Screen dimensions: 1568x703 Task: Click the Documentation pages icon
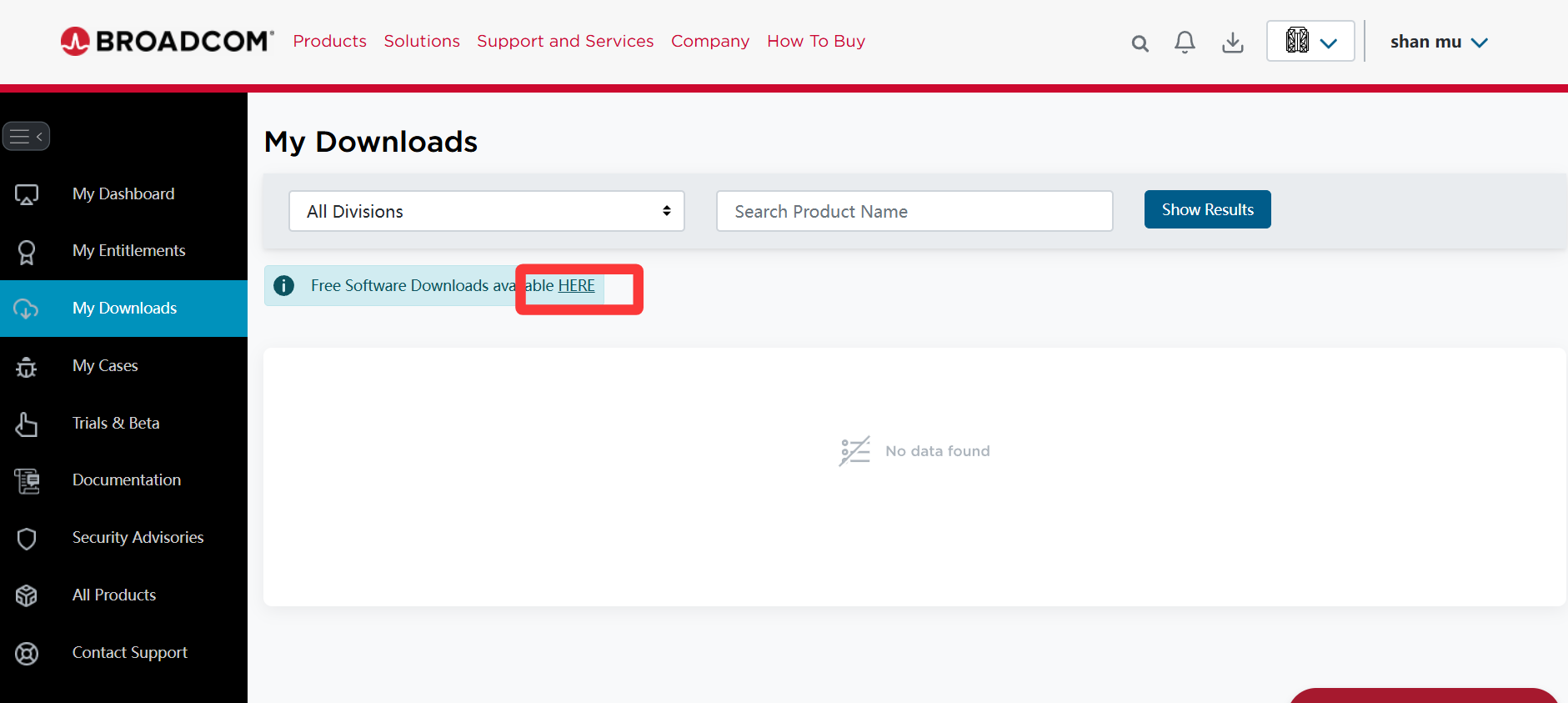tap(27, 481)
